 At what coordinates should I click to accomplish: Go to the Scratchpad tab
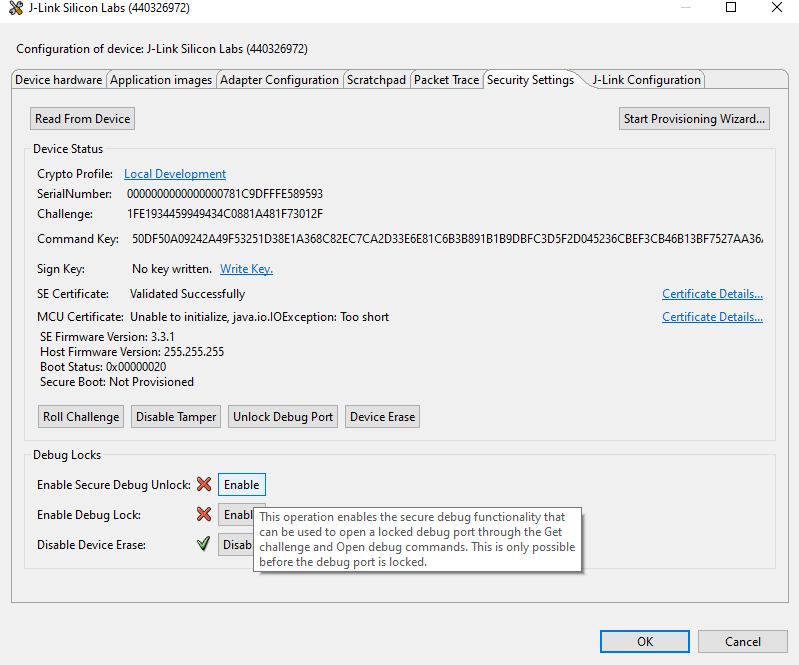(376, 80)
